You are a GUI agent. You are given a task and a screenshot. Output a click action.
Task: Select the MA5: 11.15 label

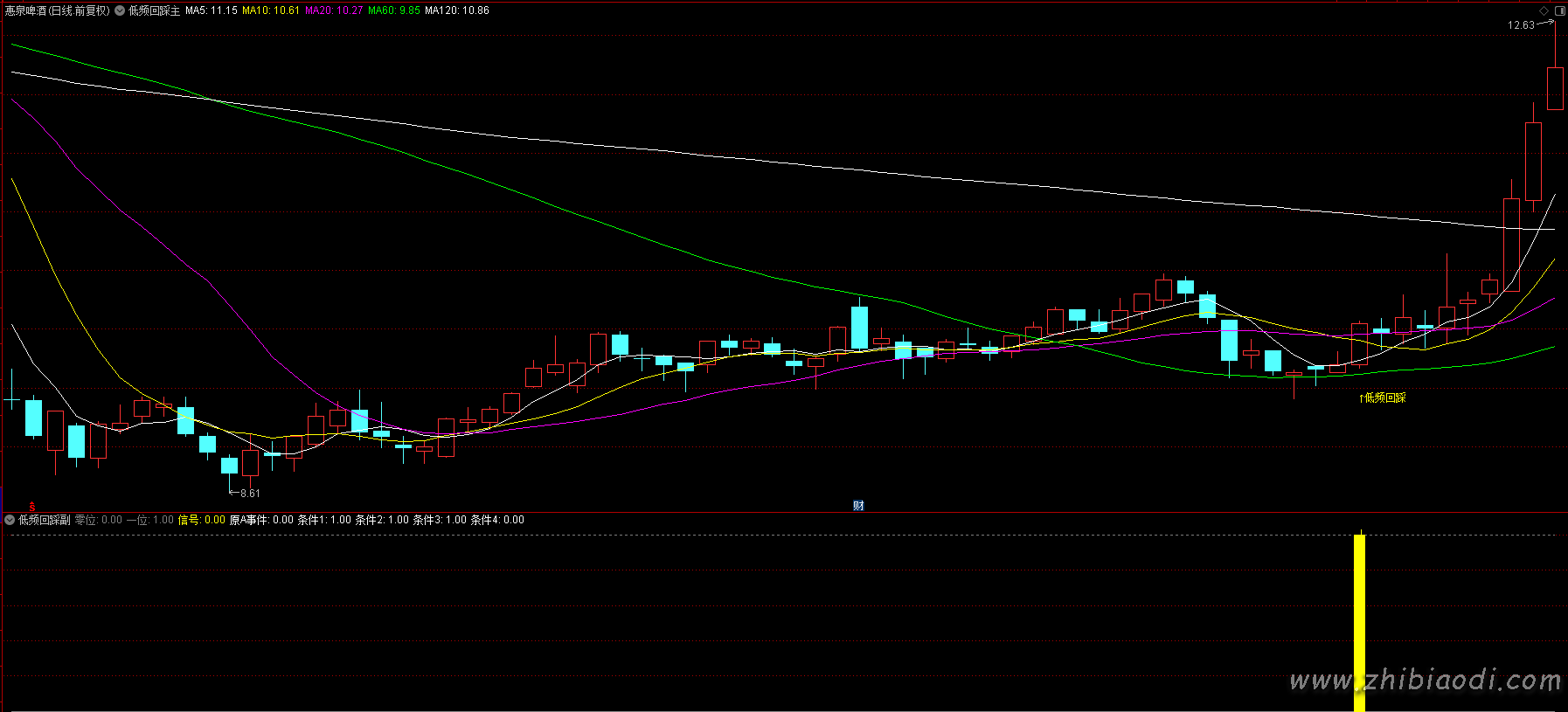(x=212, y=10)
